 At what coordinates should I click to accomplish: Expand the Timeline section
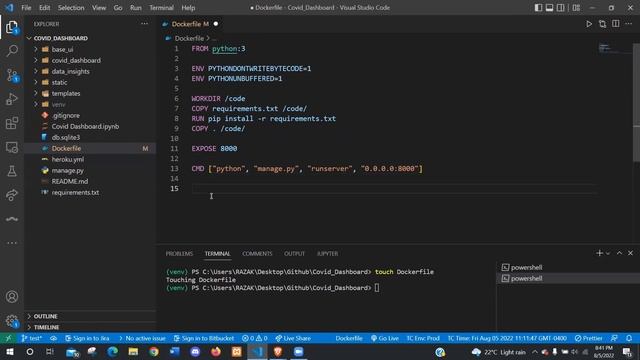pos(46,327)
